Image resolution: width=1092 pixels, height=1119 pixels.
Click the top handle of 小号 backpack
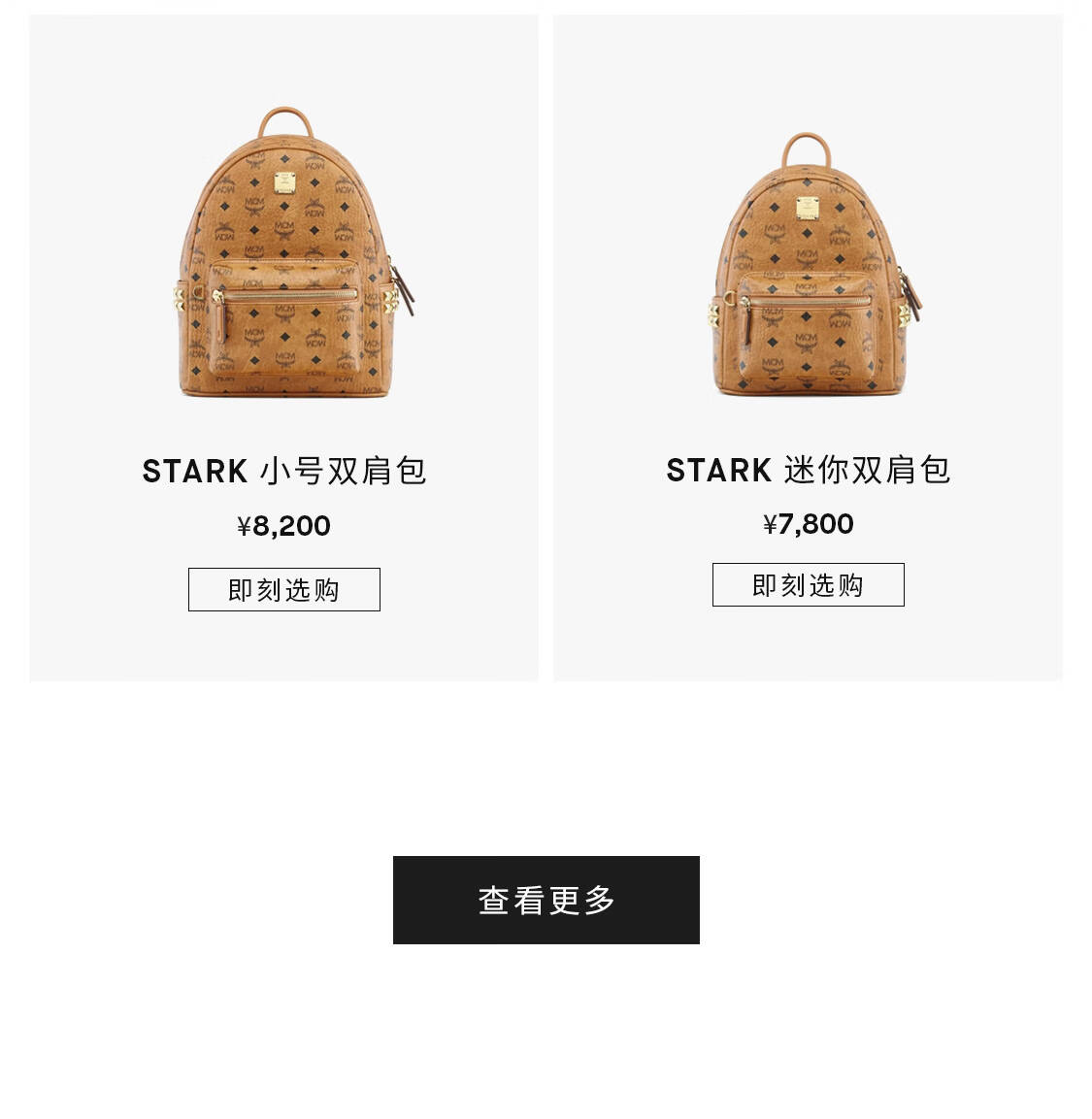[285, 121]
